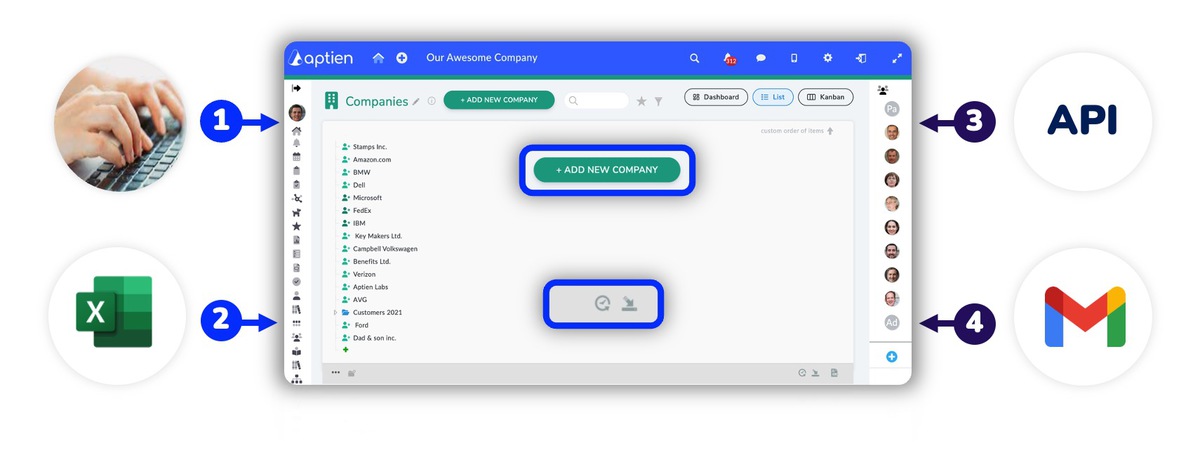Toggle fullscreen with the expand arrows icon
This screenshot has height=460, width=1200.
point(897,58)
